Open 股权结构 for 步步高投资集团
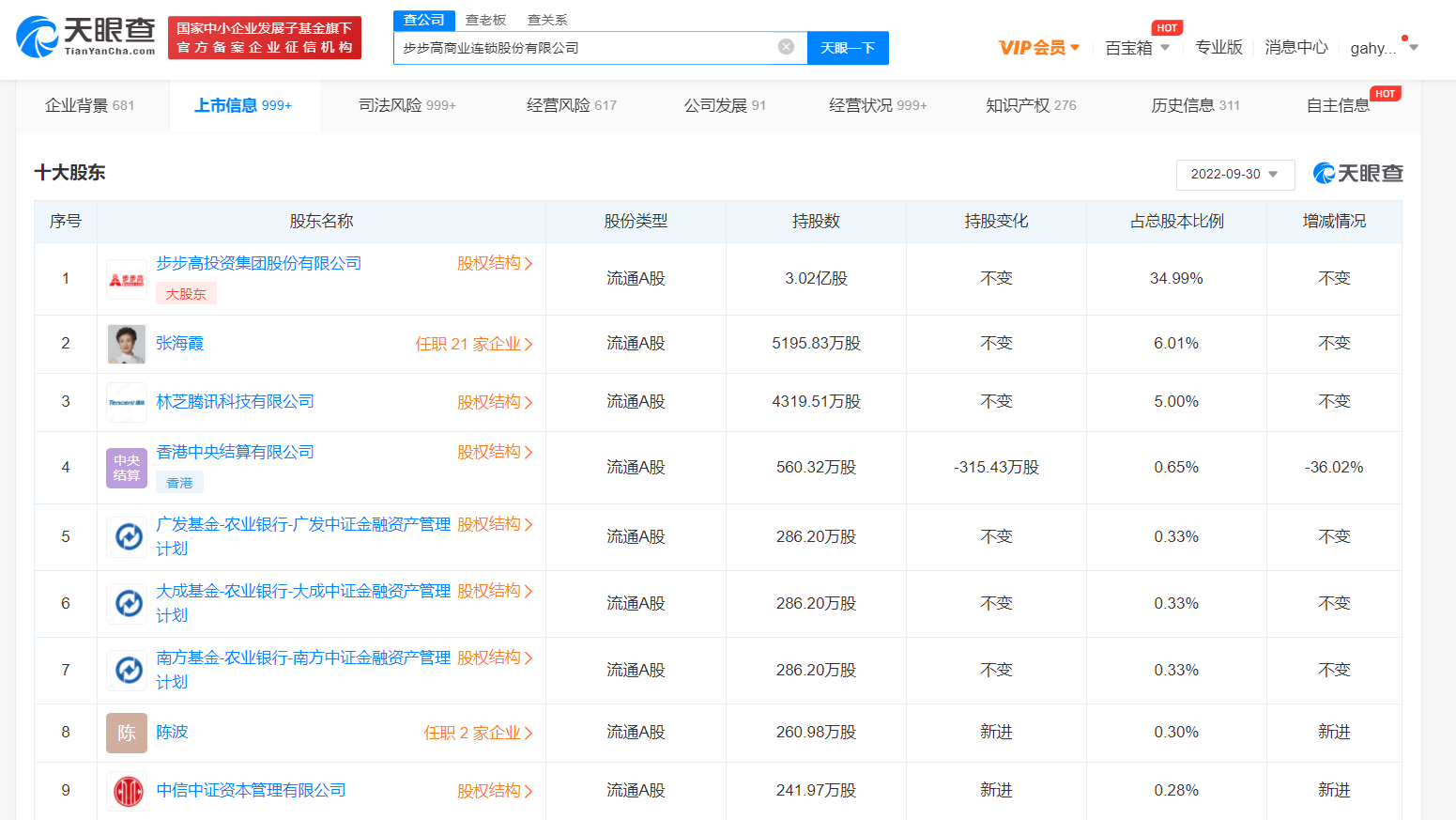The image size is (1456, 820). click(495, 263)
